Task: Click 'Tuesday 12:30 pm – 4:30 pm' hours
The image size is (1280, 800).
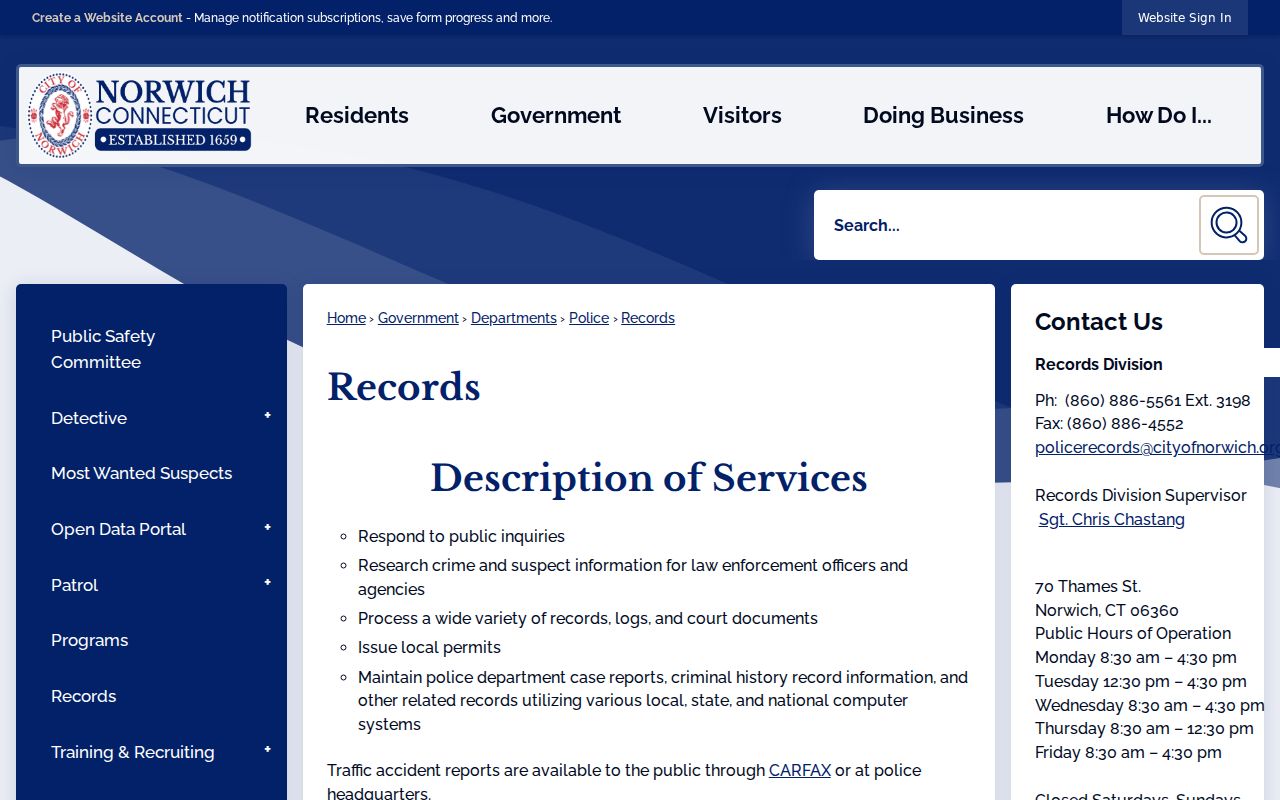Action: point(1141,681)
